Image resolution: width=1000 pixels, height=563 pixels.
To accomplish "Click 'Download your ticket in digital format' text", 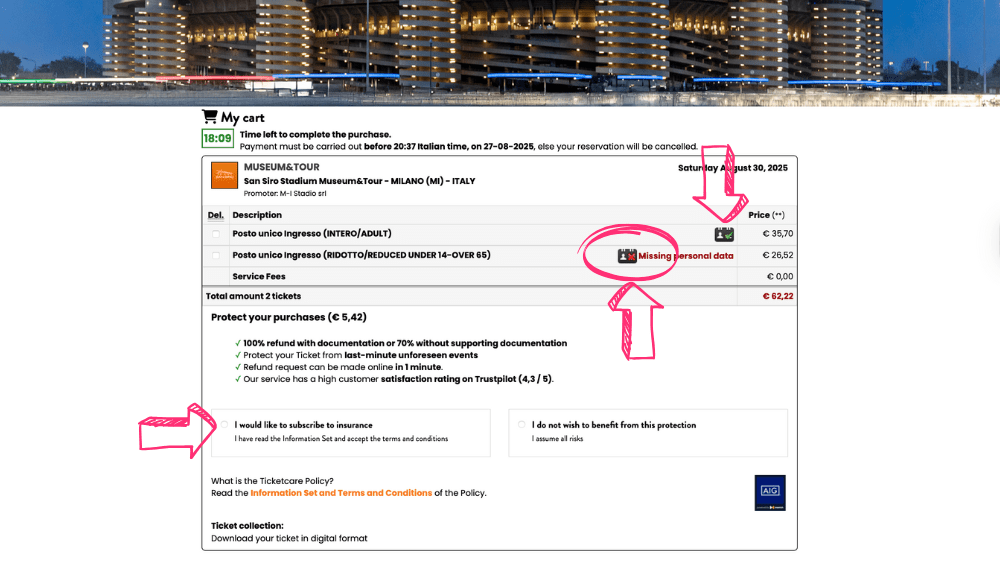I will (x=289, y=538).
